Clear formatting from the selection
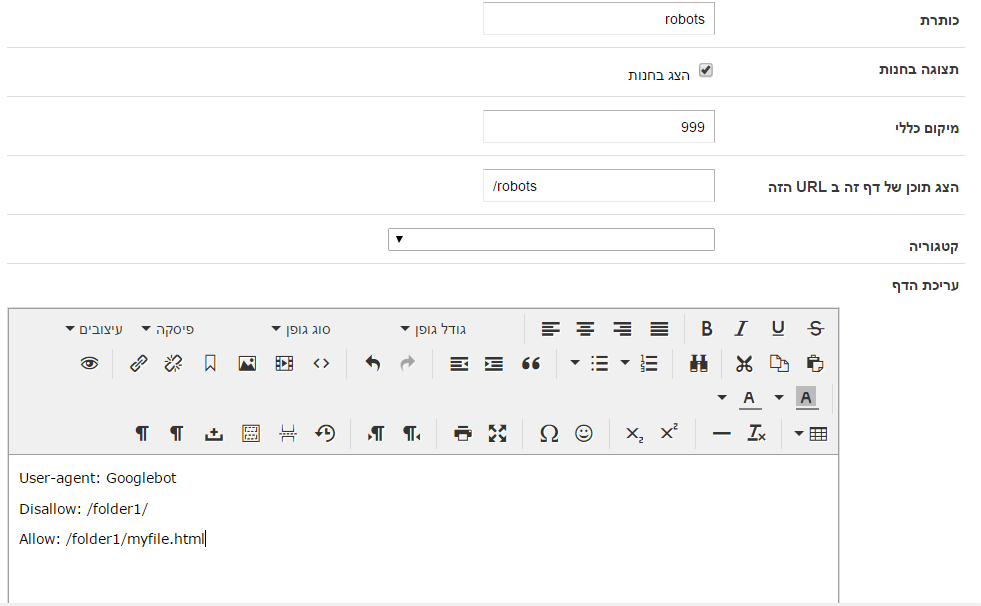The image size is (981, 606). 756,433
